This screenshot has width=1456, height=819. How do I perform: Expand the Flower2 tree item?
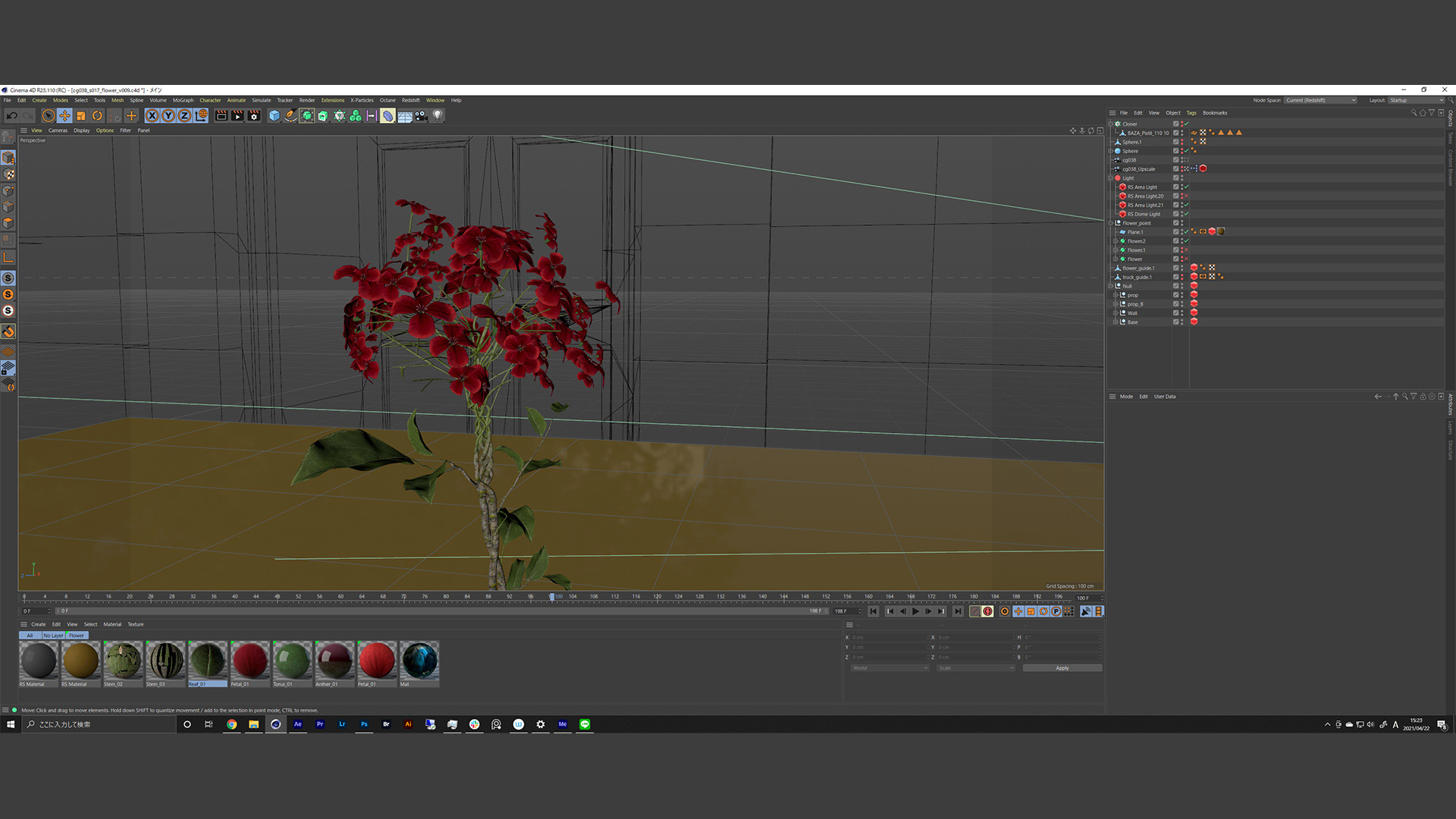[1115, 241]
